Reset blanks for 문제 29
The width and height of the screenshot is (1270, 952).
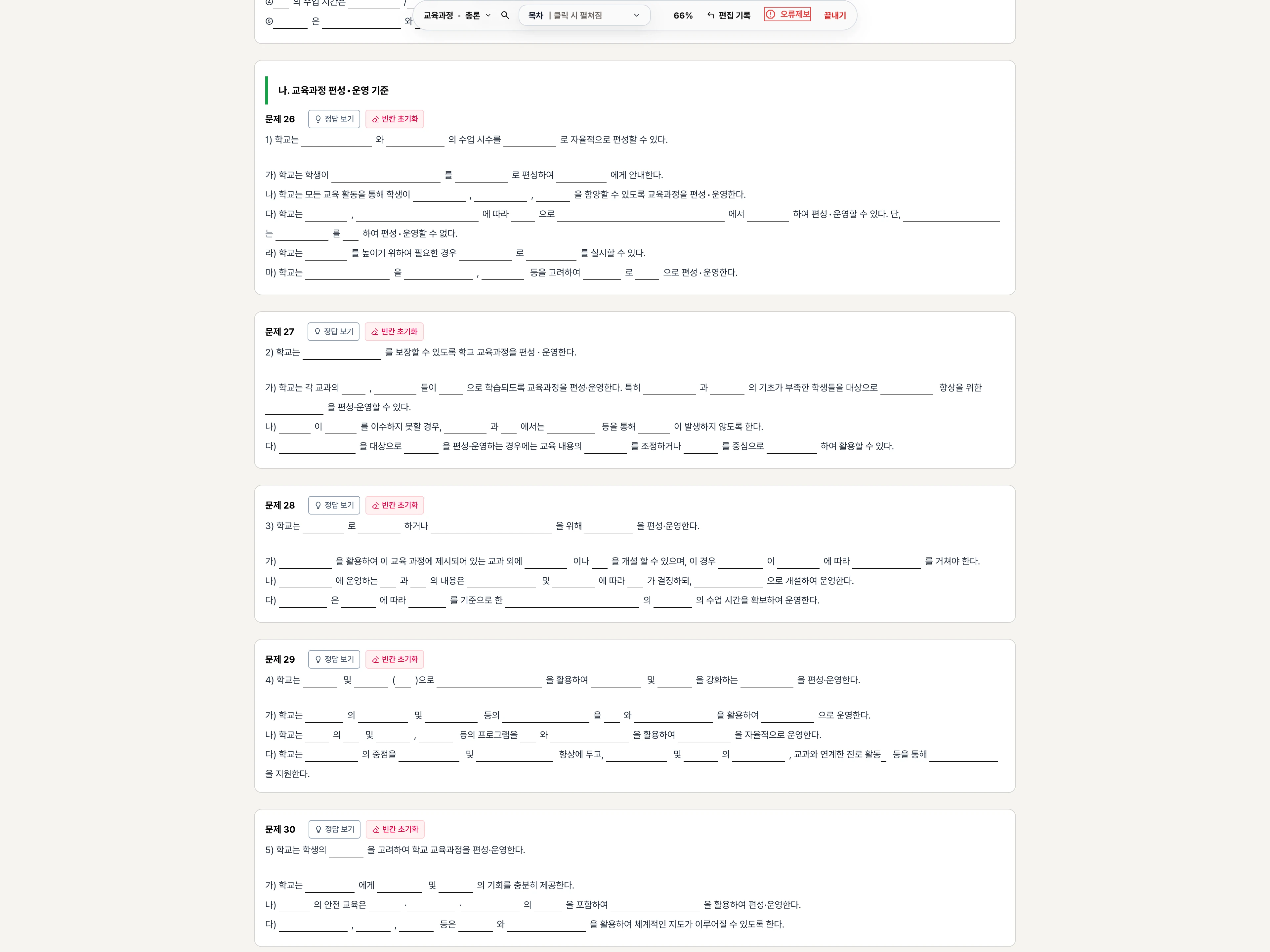[395, 659]
